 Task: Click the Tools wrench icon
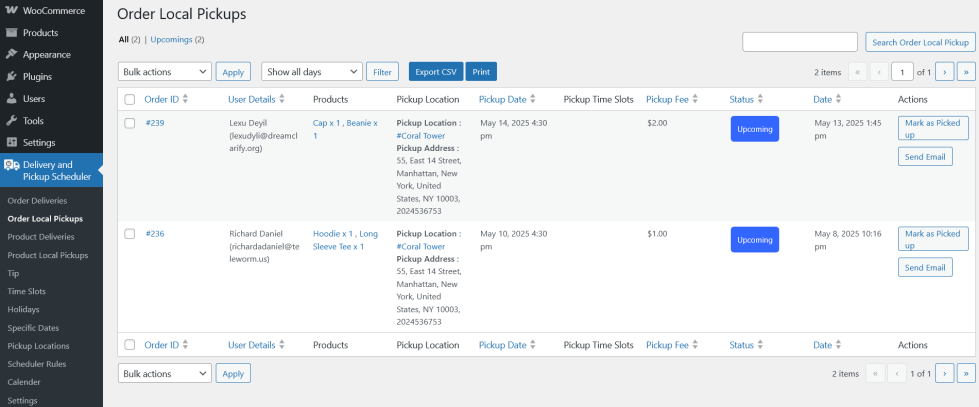click(x=11, y=120)
